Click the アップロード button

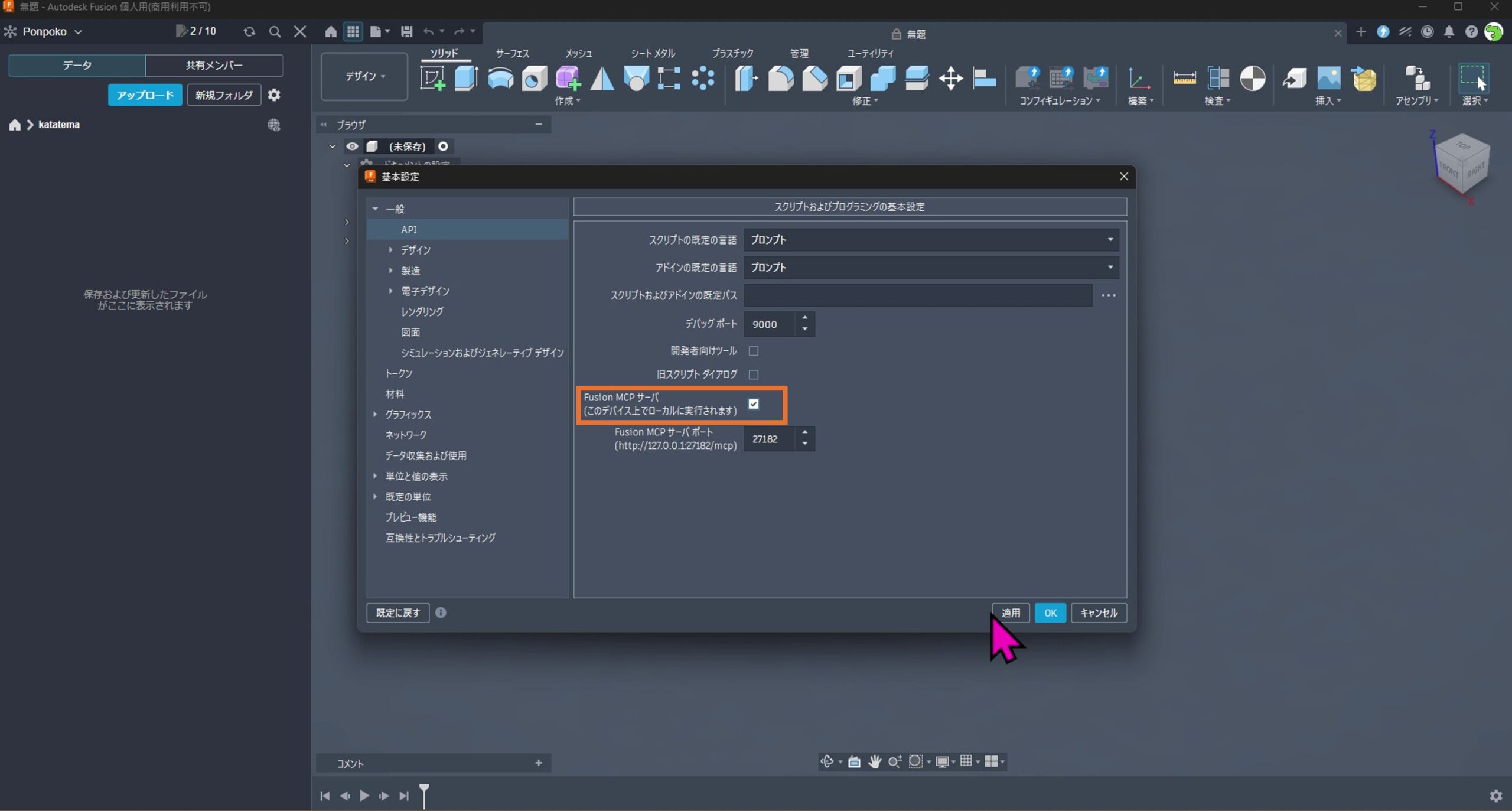pyautogui.click(x=145, y=95)
